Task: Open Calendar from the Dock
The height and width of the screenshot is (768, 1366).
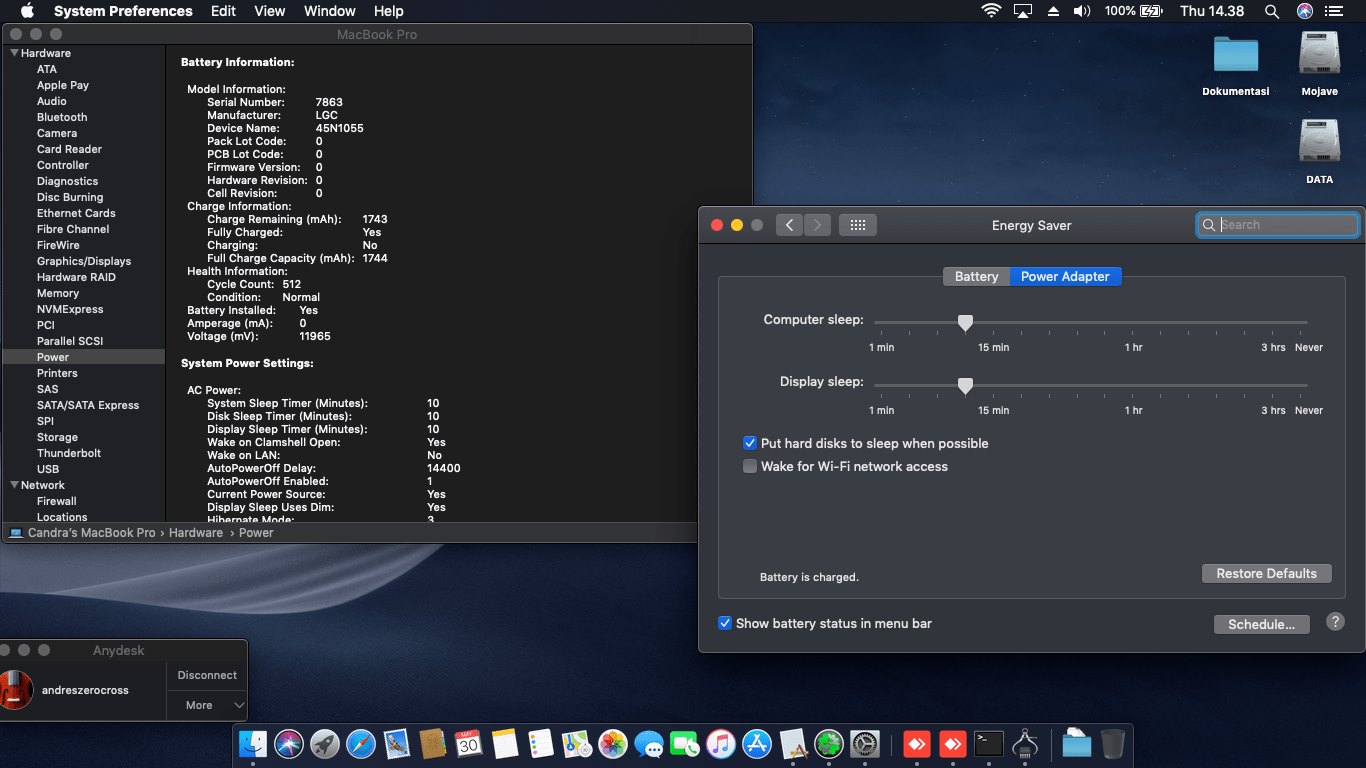Action: 469,744
